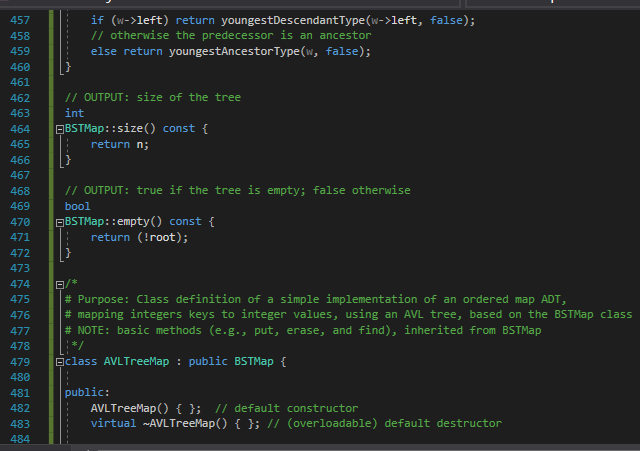Click the '# mapping integers keys' comment line

tap(349, 315)
